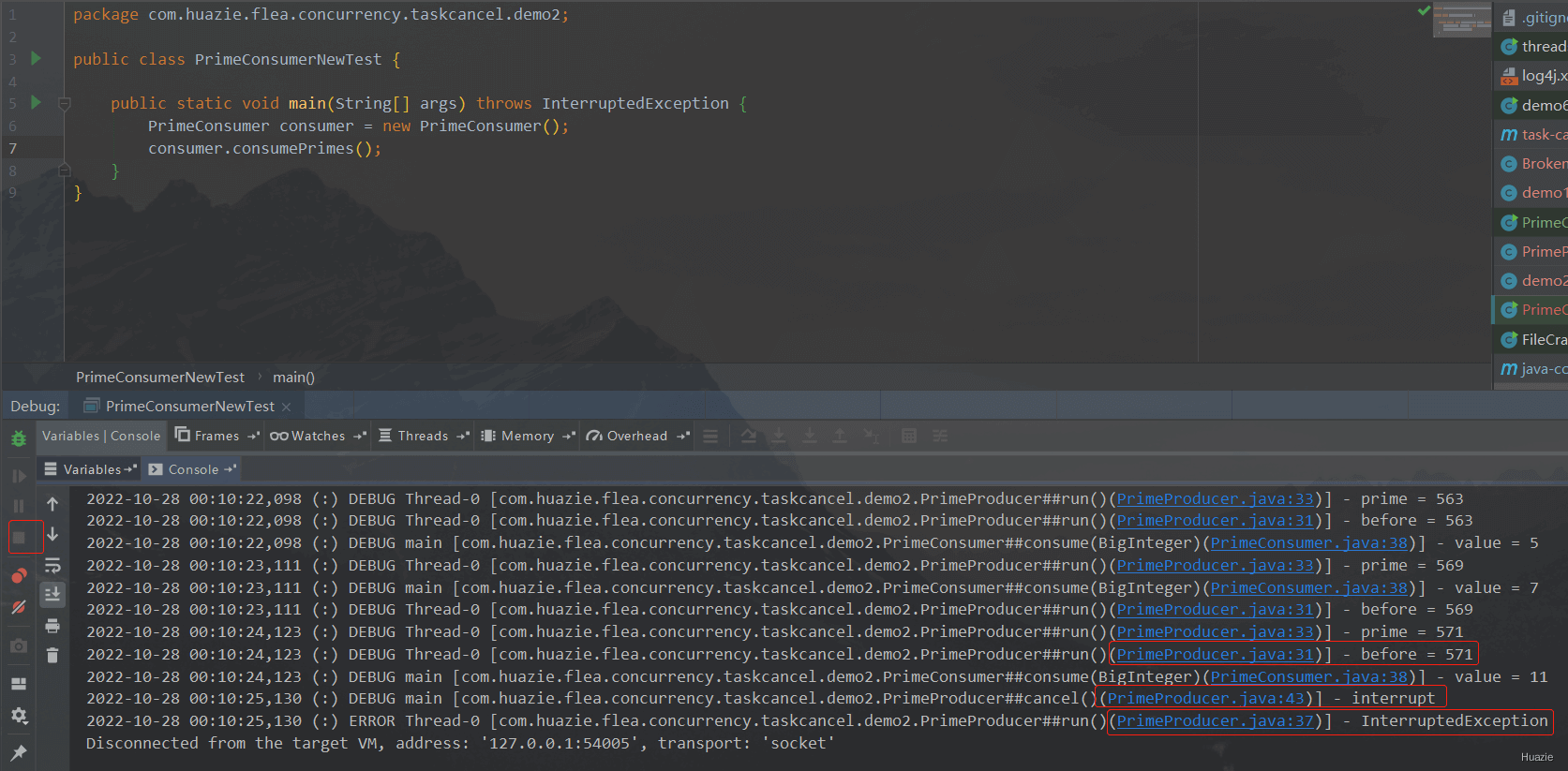Collapse main method using fold marker
1568x771 pixels.
click(x=65, y=104)
